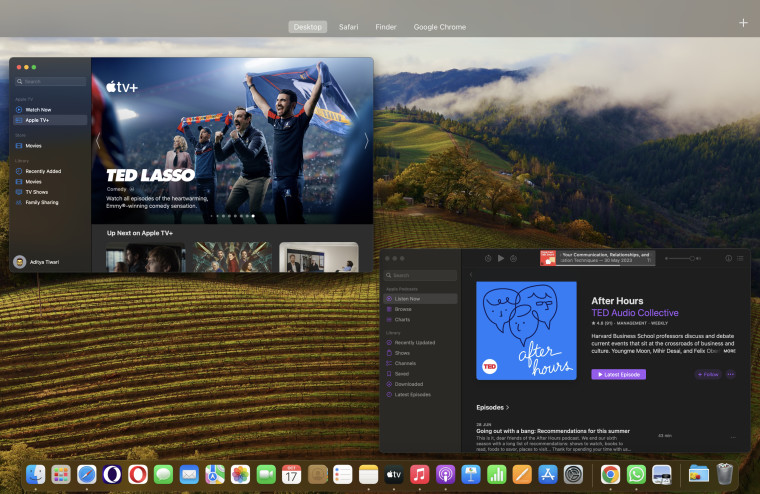Click the Podcasts search field
760x494 pixels.
420,275
